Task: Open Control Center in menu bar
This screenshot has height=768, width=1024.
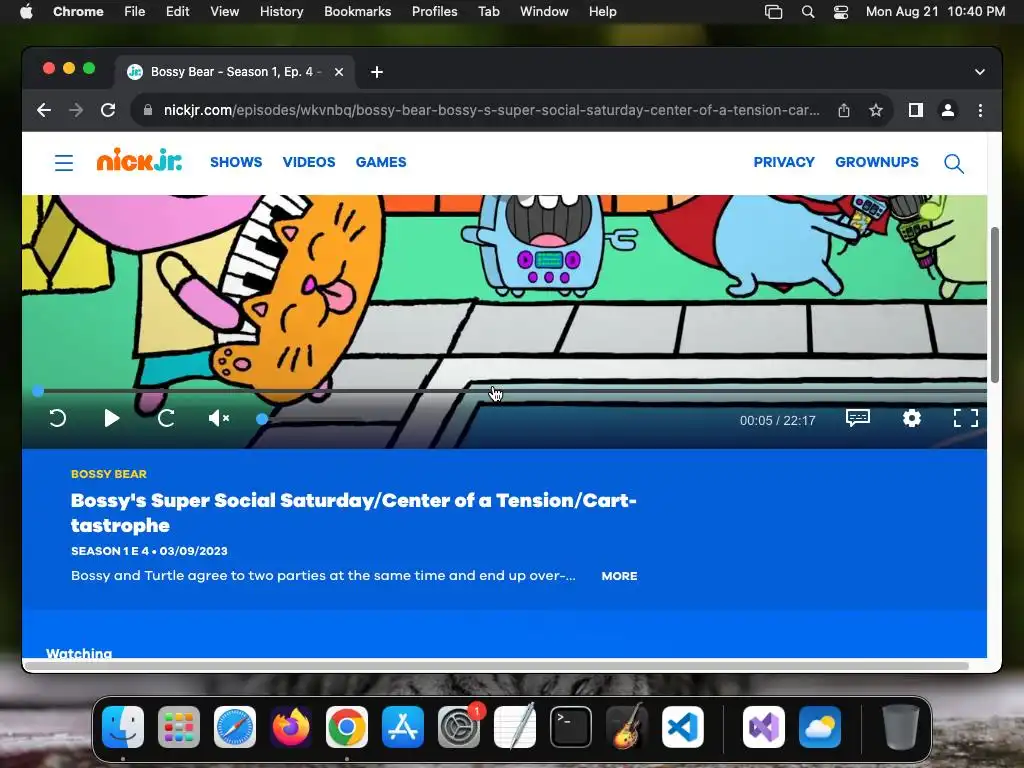Action: coord(840,12)
